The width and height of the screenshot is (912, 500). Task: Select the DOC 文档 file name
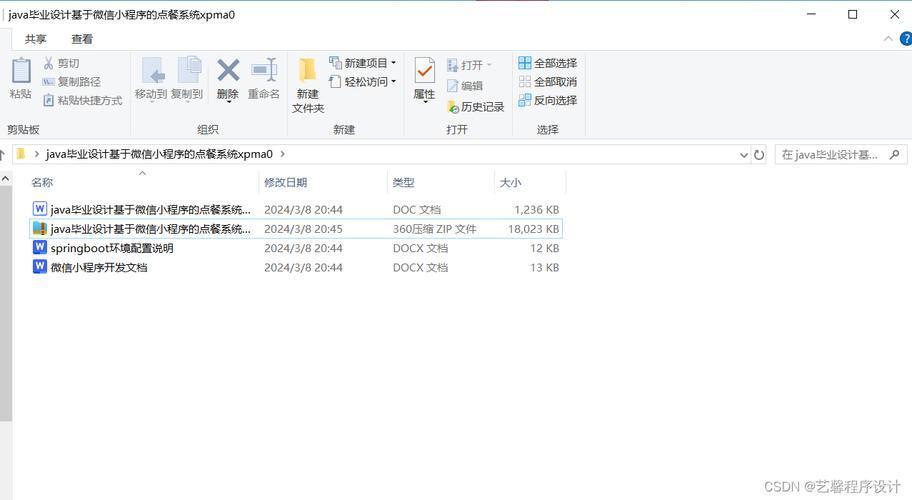point(151,209)
